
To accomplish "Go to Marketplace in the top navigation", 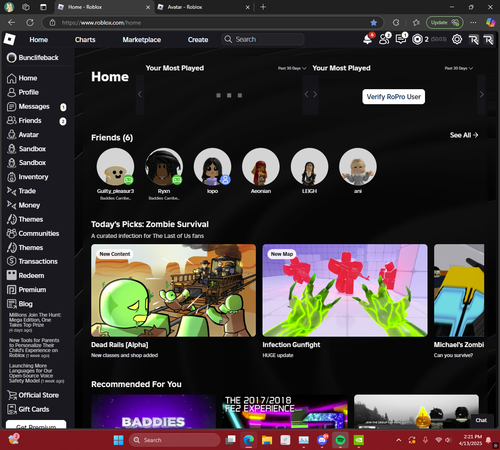I will pyautogui.click(x=142, y=40).
